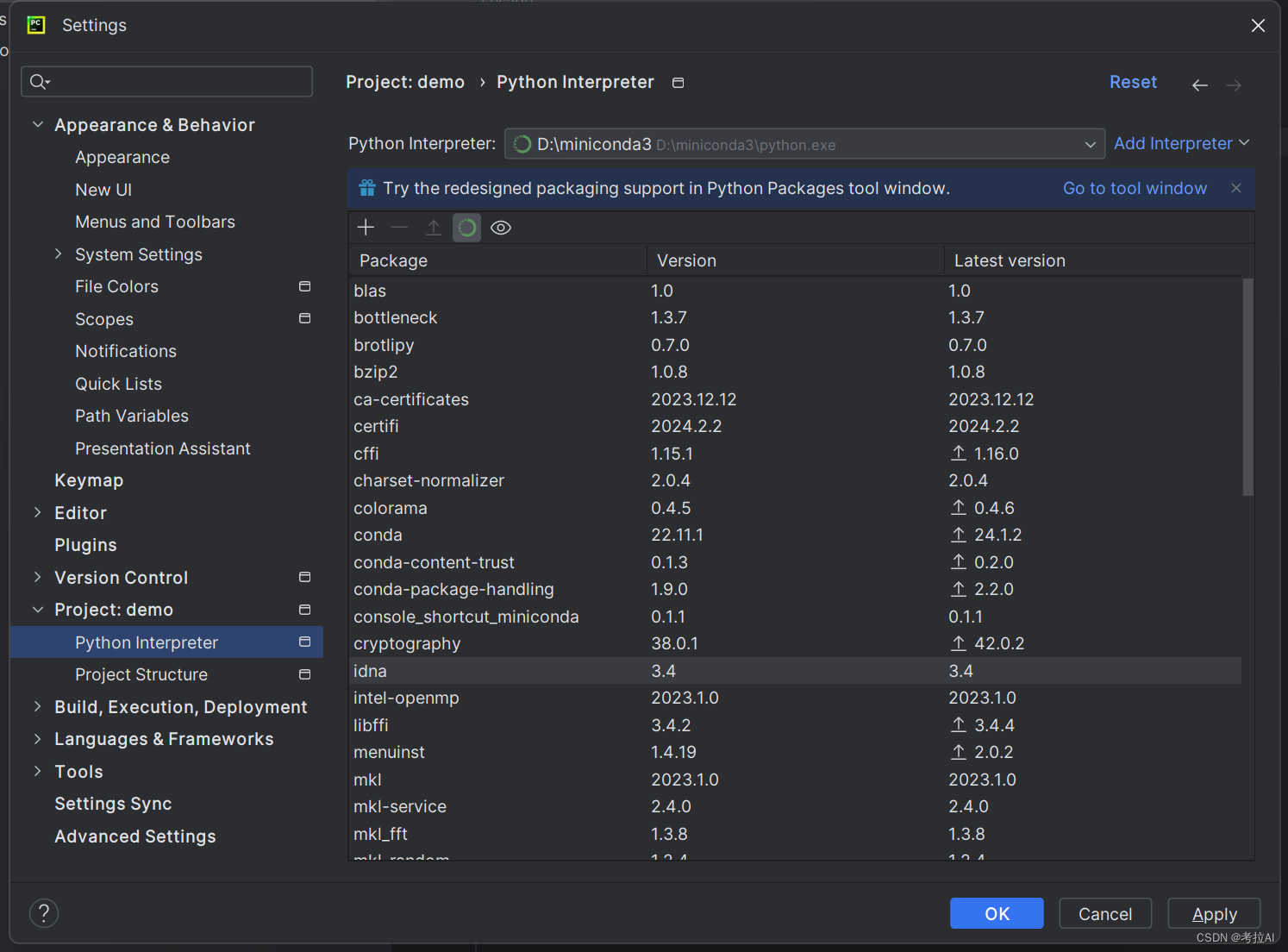Click Project: demo breadcrumb
The height and width of the screenshot is (952, 1288).
click(x=405, y=82)
